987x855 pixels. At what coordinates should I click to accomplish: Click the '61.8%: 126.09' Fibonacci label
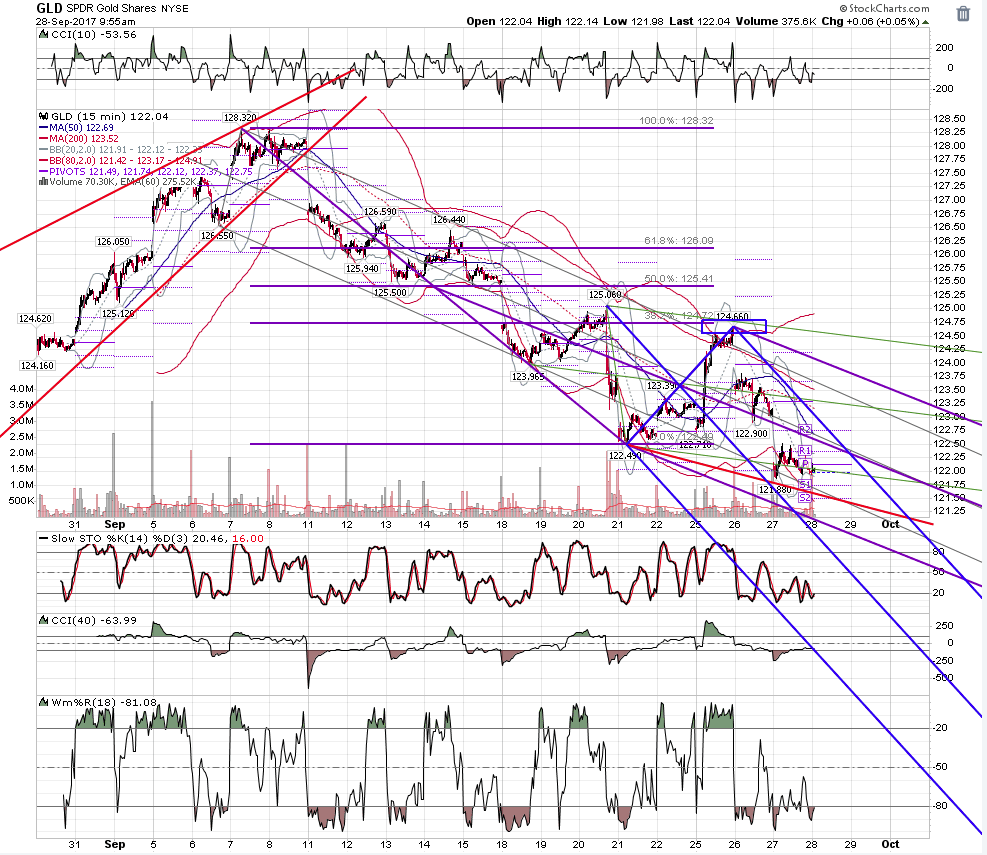click(x=679, y=241)
